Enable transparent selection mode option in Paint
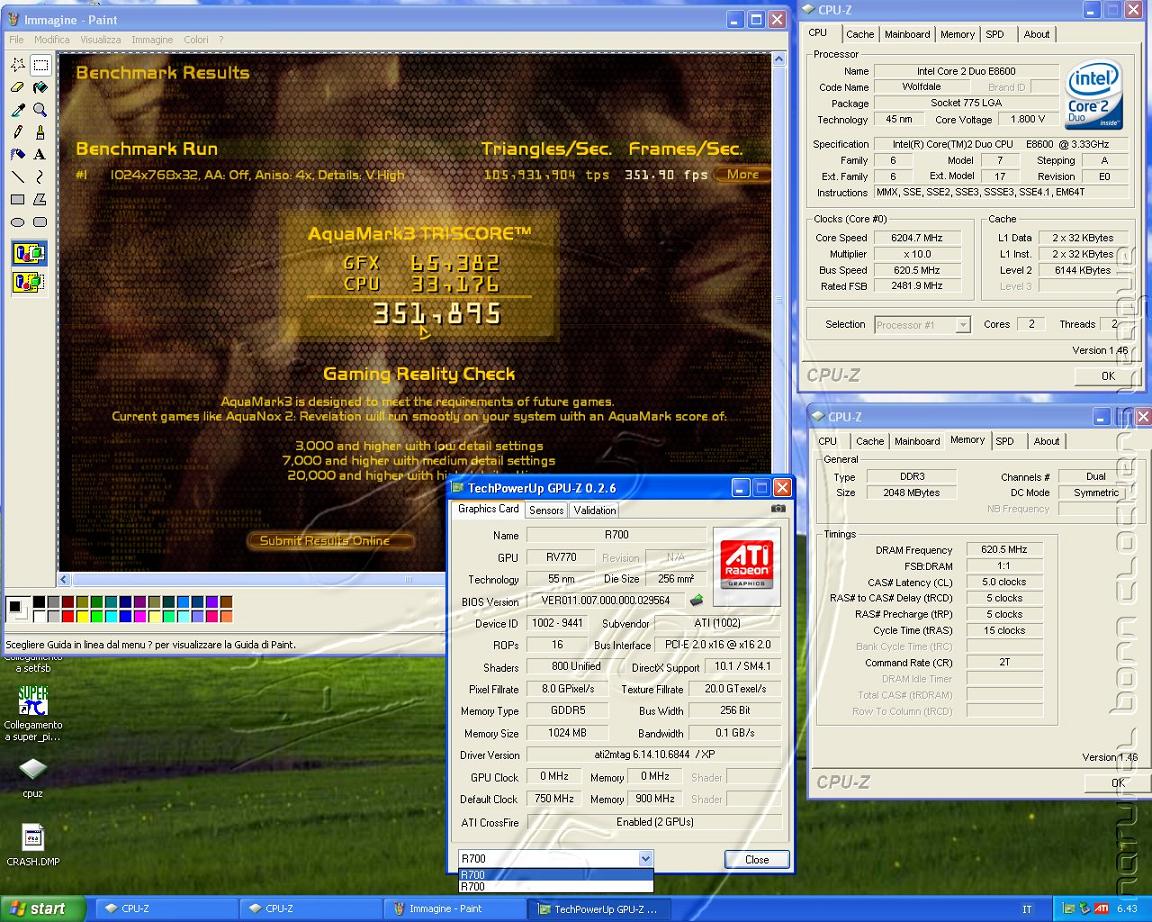This screenshot has height=922, width=1152. click(29, 282)
